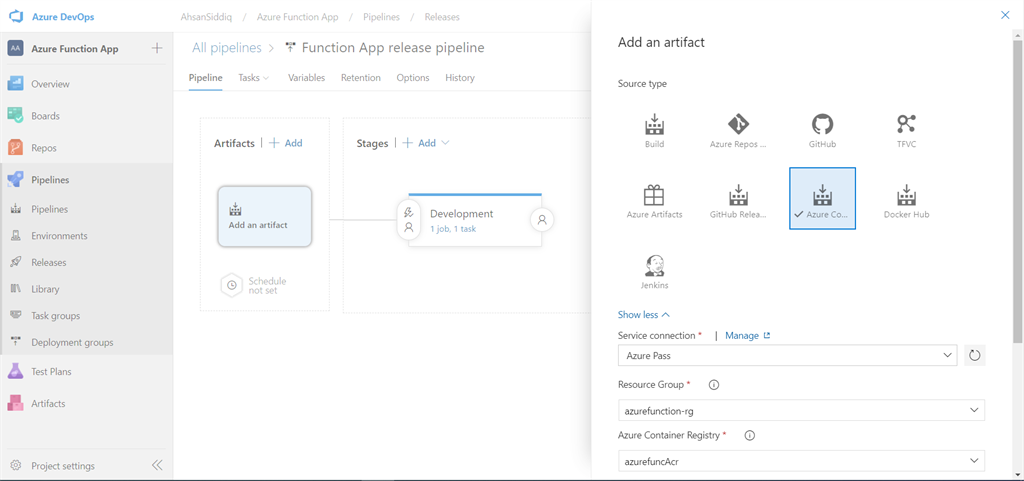
Task: Select the TFVC source type
Action: click(906, 131)
